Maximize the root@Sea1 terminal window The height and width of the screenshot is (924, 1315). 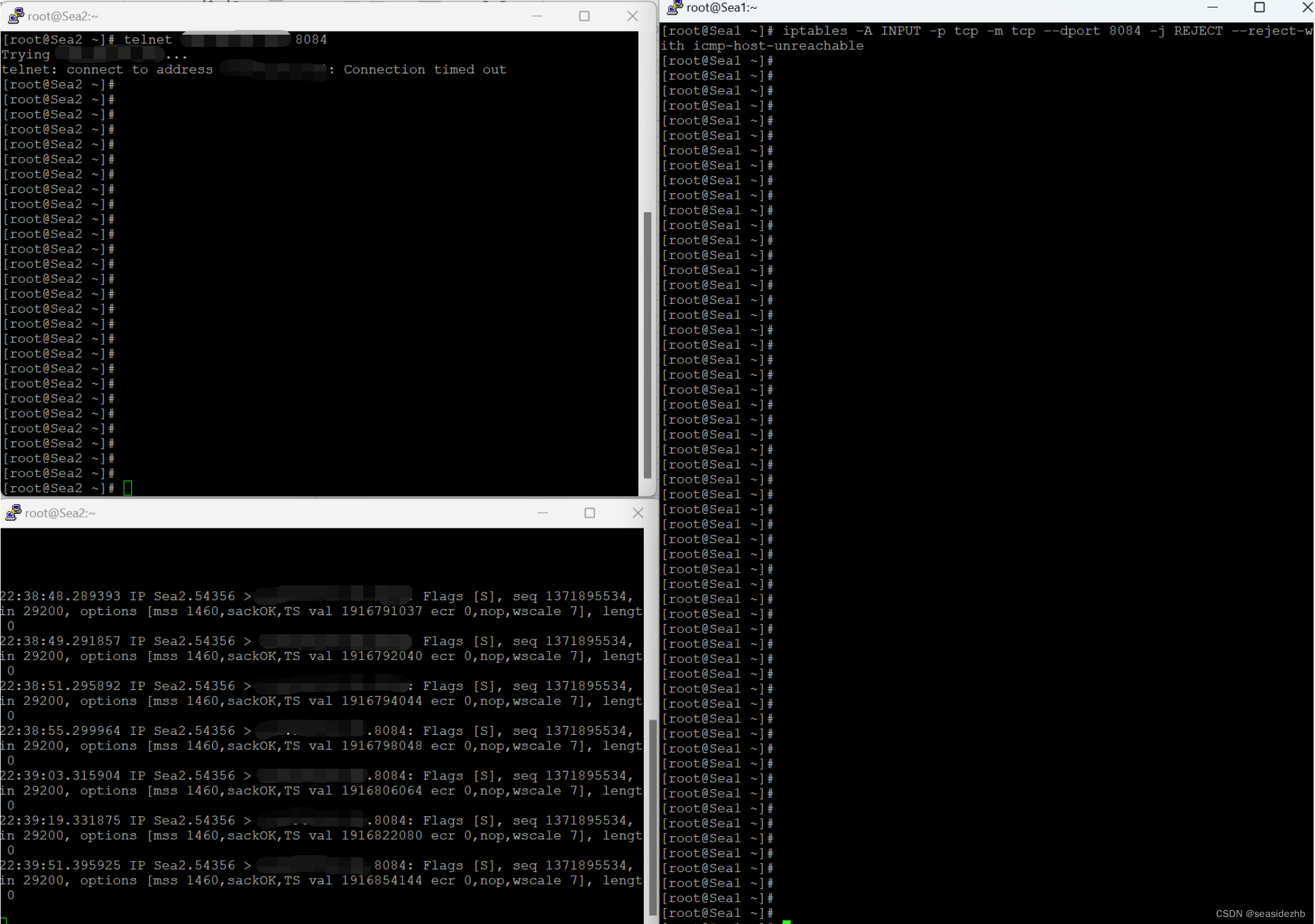1259,8
